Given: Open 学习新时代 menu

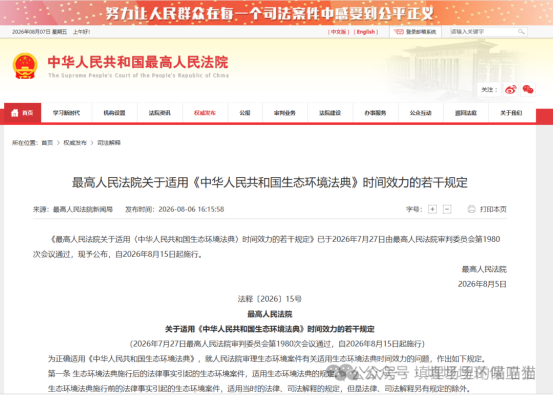Looking at the screenshot, I should tap(66, 113).
